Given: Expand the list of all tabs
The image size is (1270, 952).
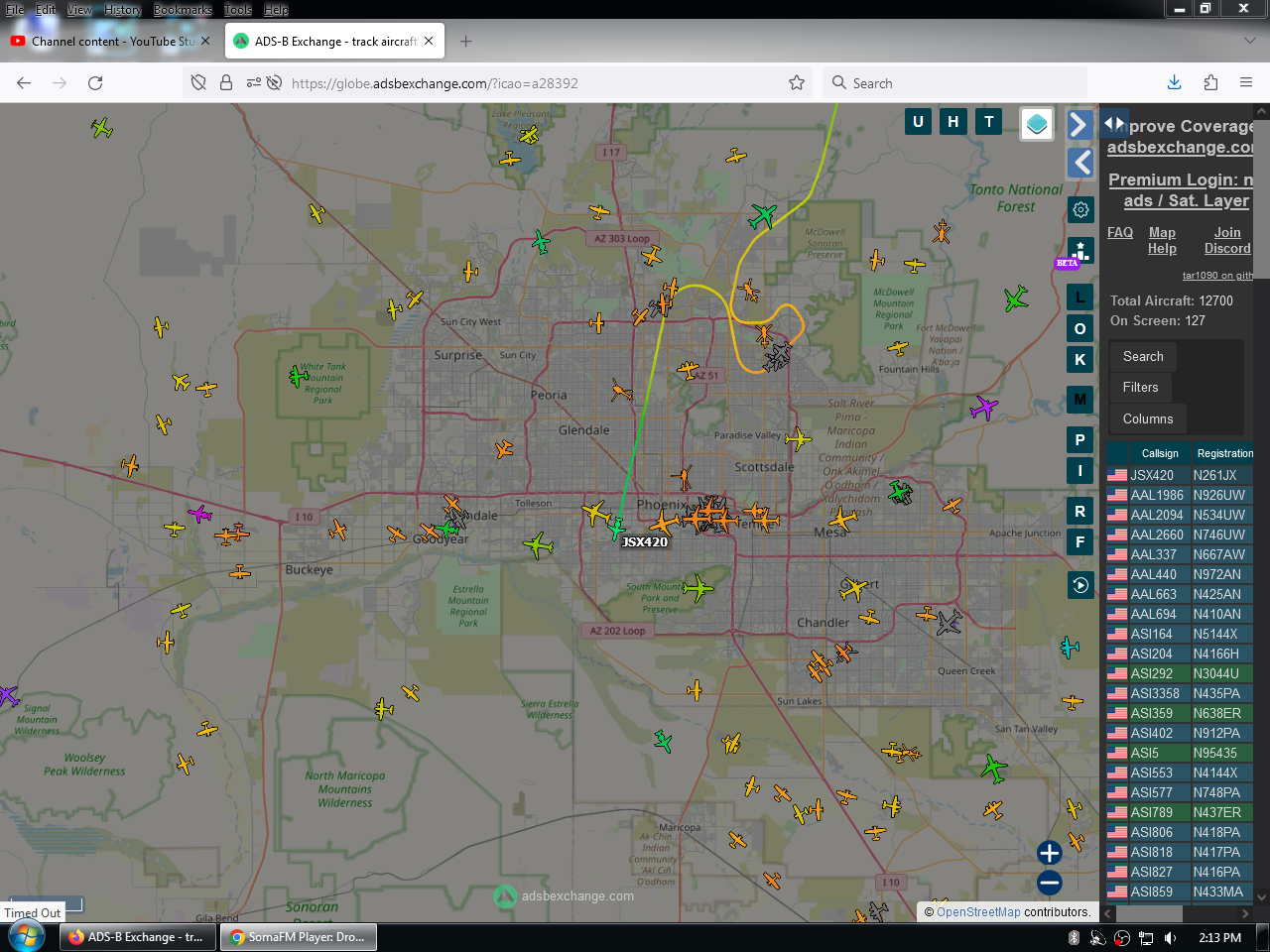Looking at the screenshot, I should [1249, 41].
